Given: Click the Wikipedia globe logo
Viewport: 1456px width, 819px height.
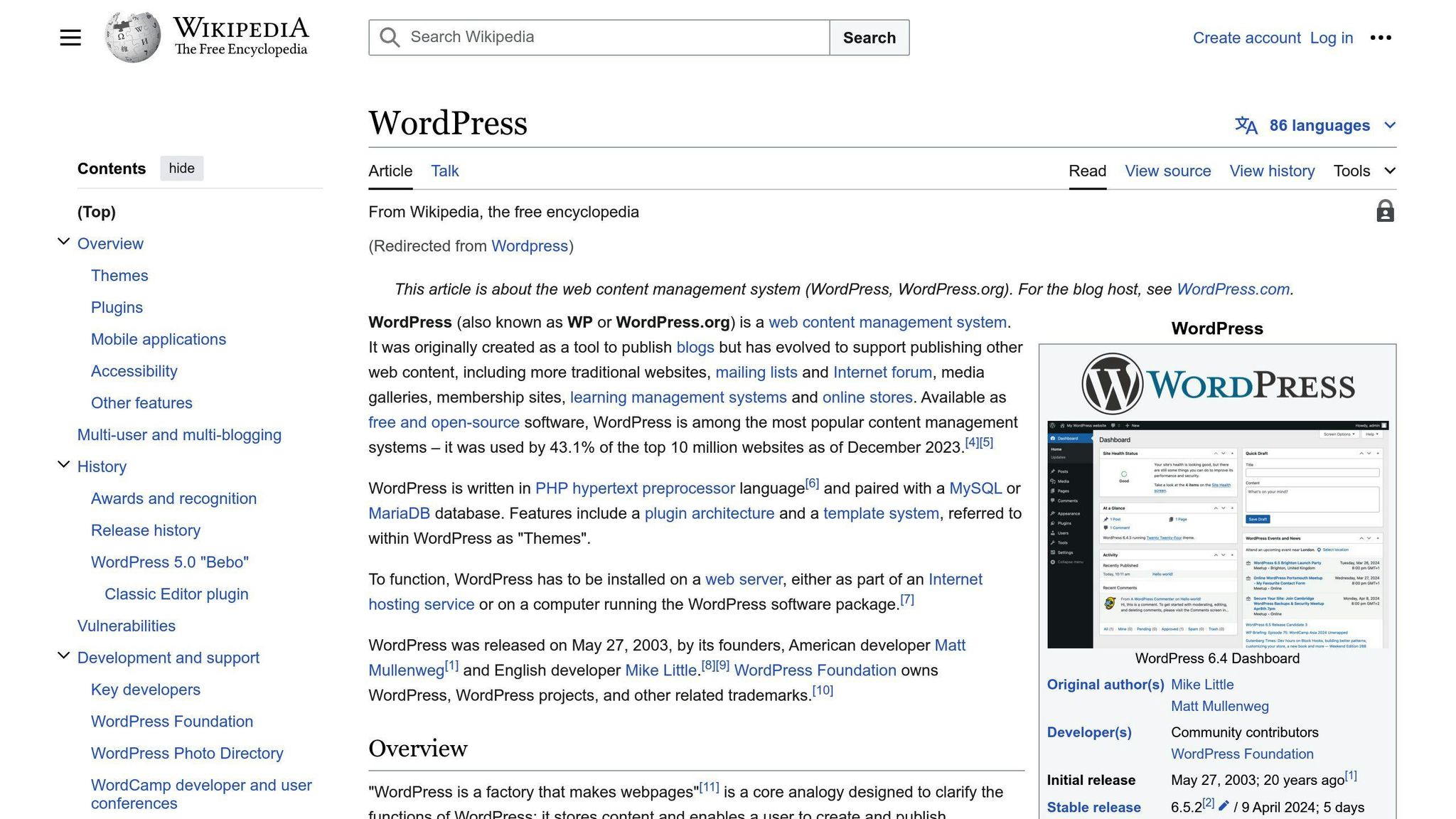Looking at the screenshot, I should point(132,37).
